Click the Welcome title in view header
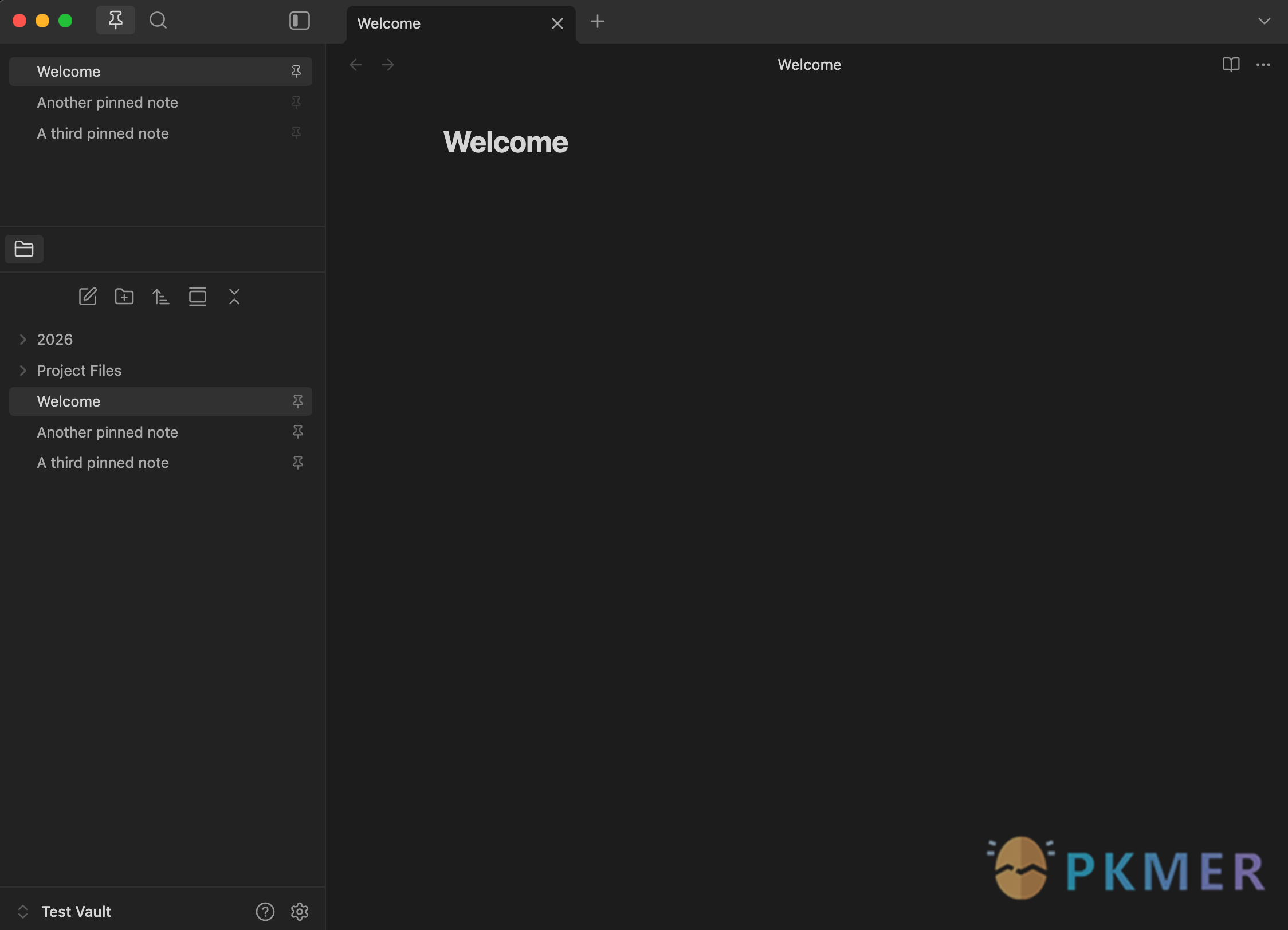This screenshot has height=930, width=1288. [809, 65]
